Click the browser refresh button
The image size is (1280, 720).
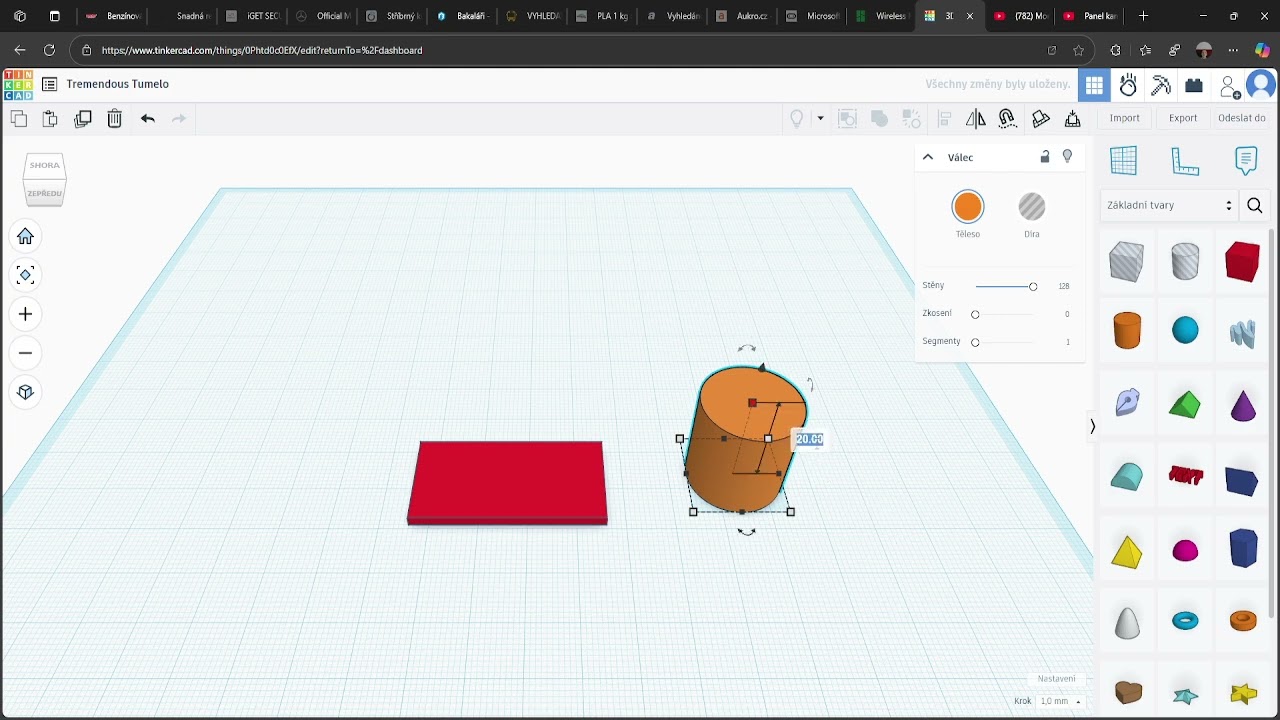tap(49, 50)
